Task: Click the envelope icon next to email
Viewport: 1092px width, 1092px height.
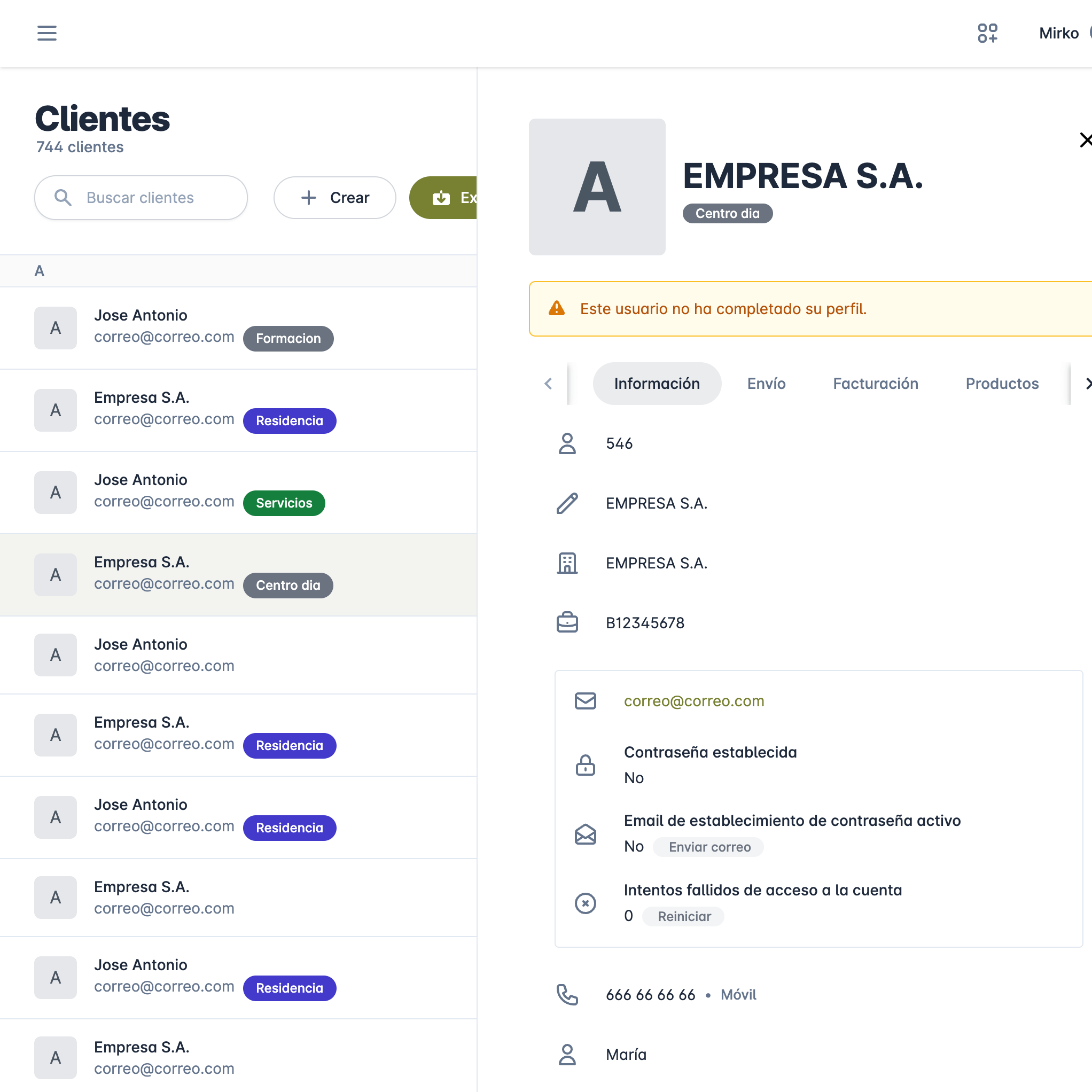Action: click(x=585, y=701)
